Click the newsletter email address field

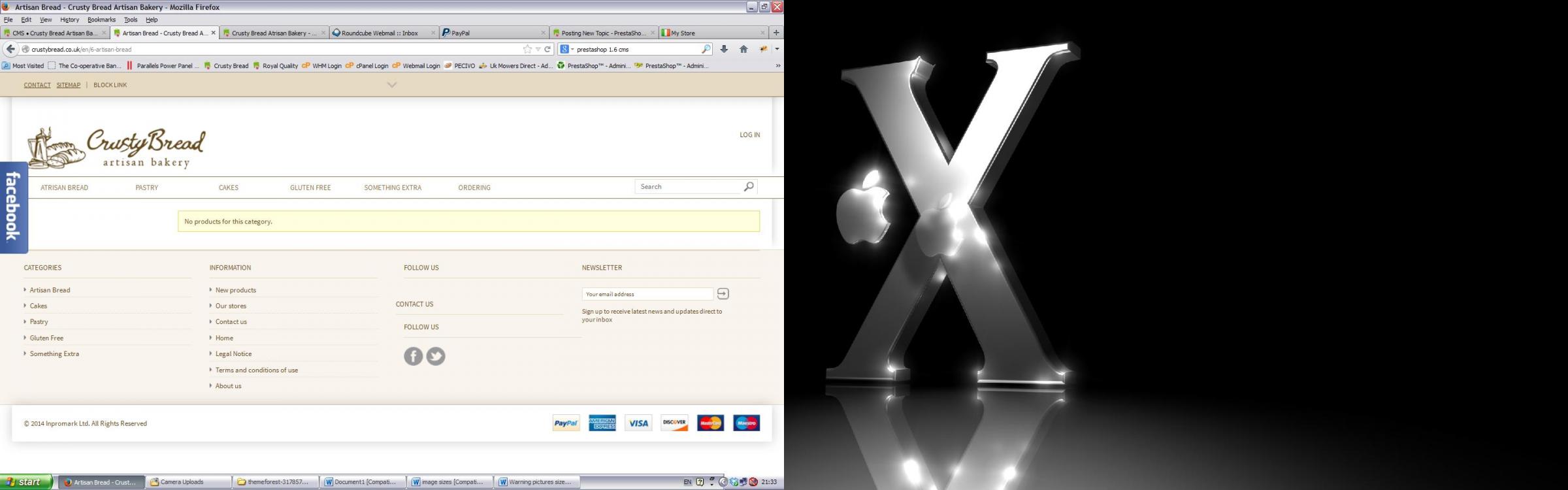[647, 294]
